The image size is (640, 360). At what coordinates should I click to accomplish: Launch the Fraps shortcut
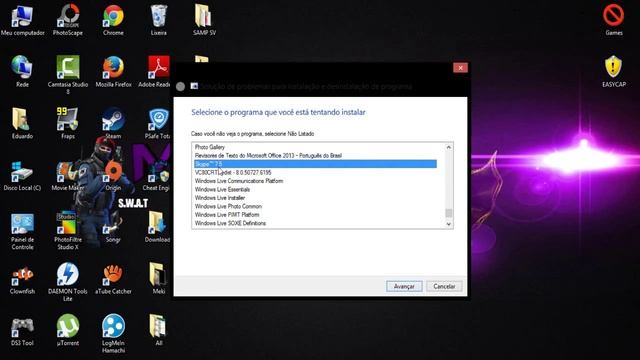68,124
